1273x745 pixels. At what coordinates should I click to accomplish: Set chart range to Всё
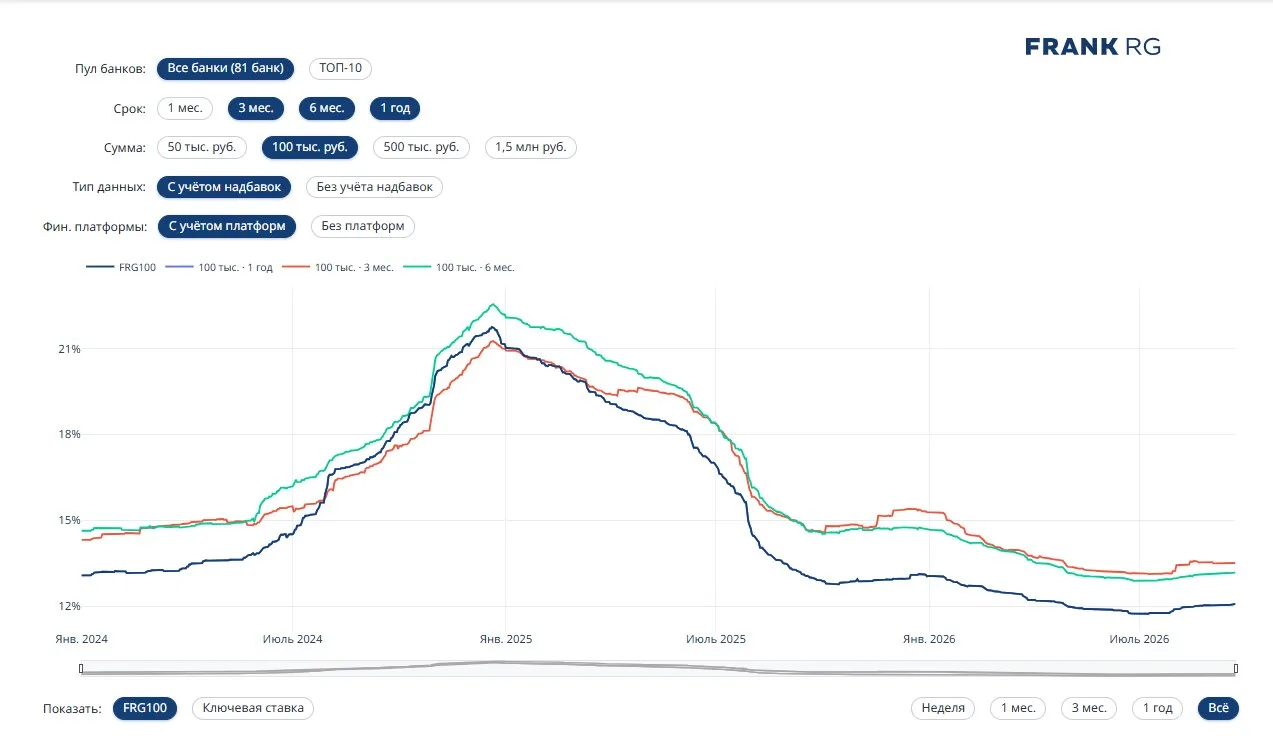click(x=1218, y=708)
